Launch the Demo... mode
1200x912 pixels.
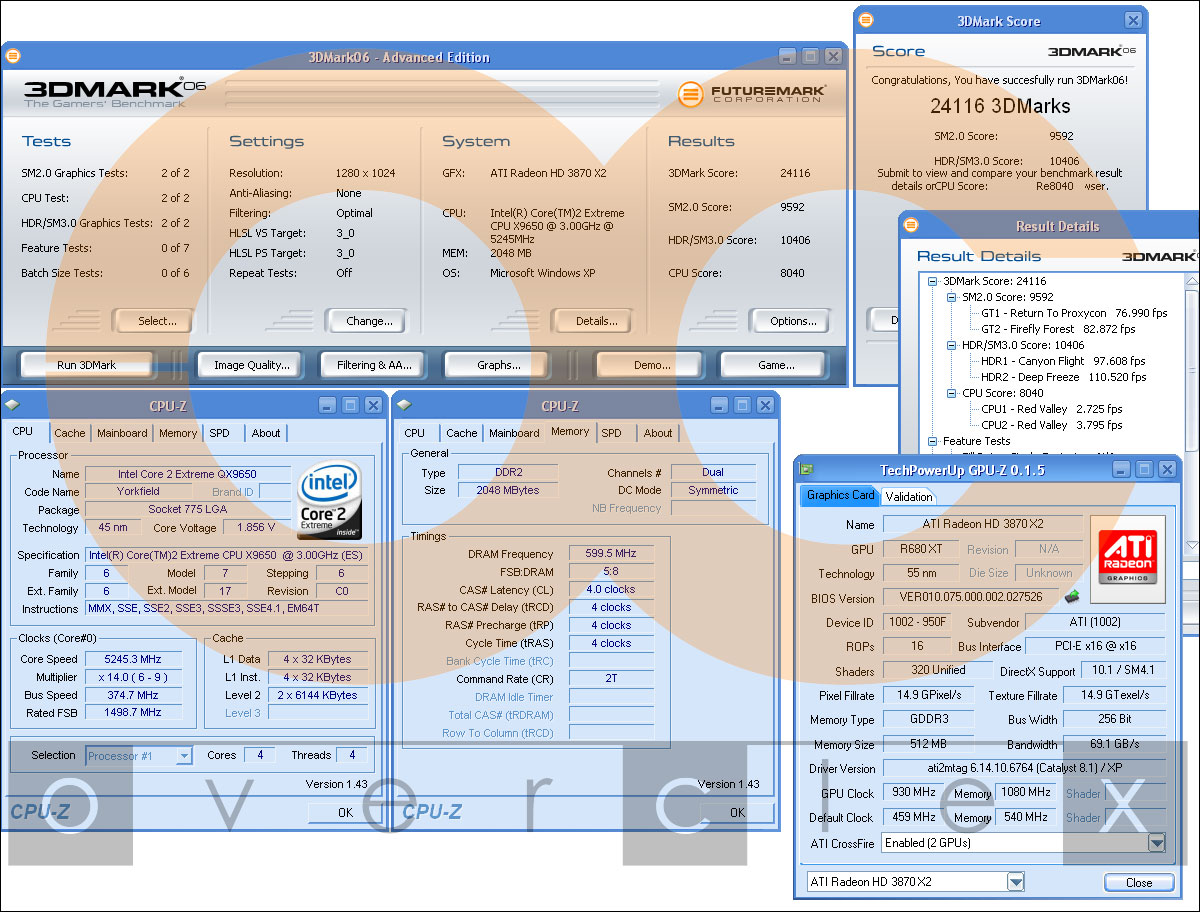coord(651,365)
